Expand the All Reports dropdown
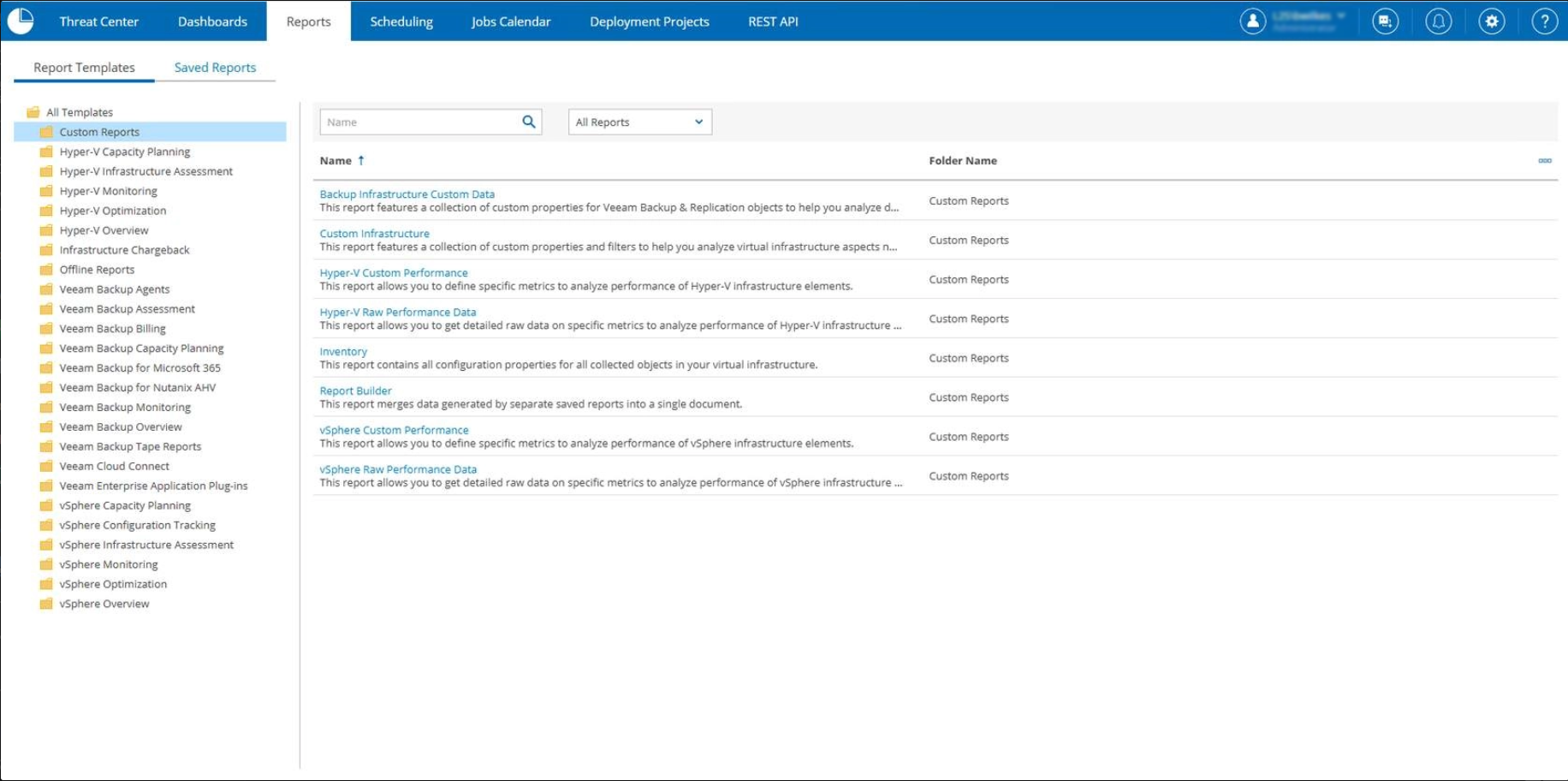 click(639, 122)
